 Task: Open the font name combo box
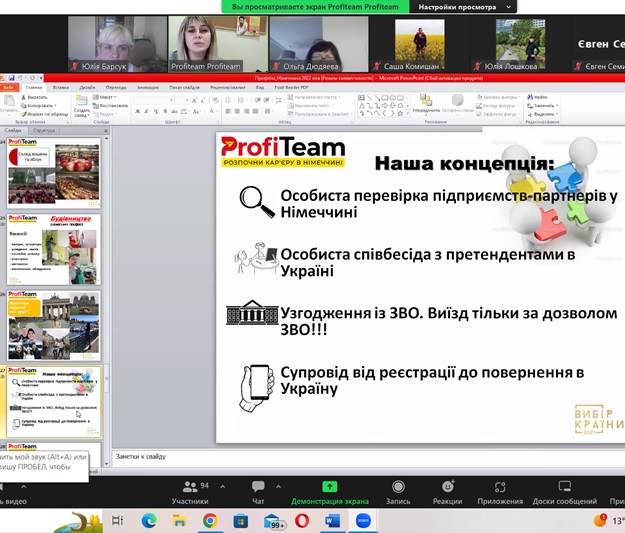coord(153,100)
